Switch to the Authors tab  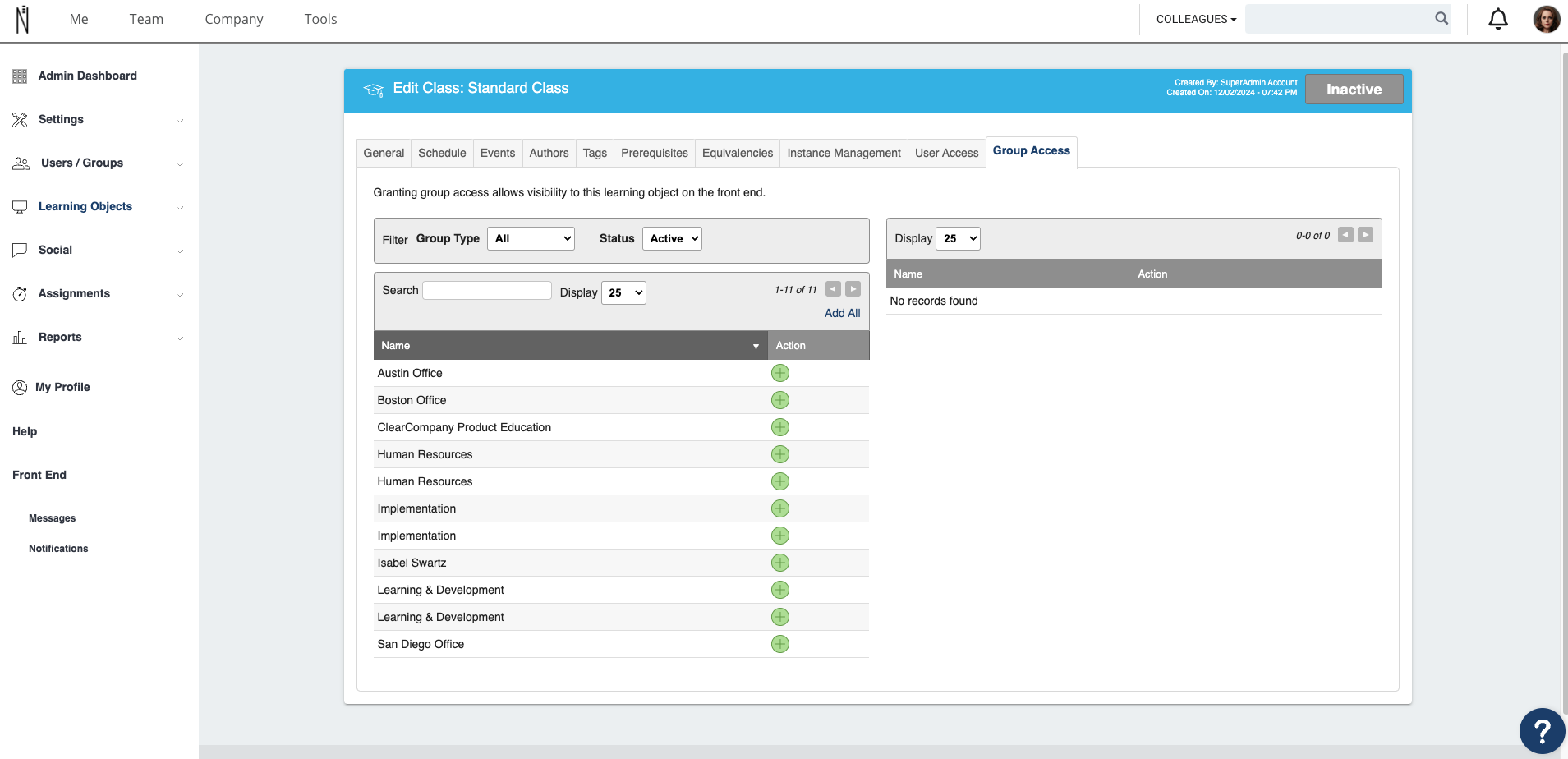tap(549, 153)
